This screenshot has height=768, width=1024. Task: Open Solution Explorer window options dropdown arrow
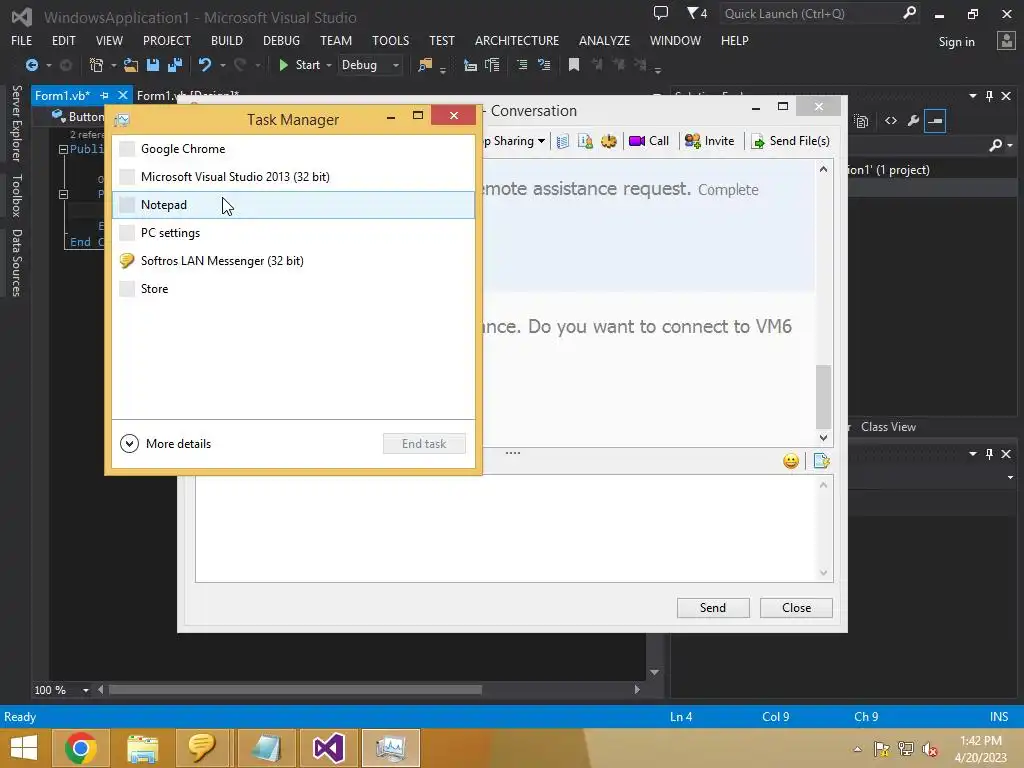[x=973, y=96]
